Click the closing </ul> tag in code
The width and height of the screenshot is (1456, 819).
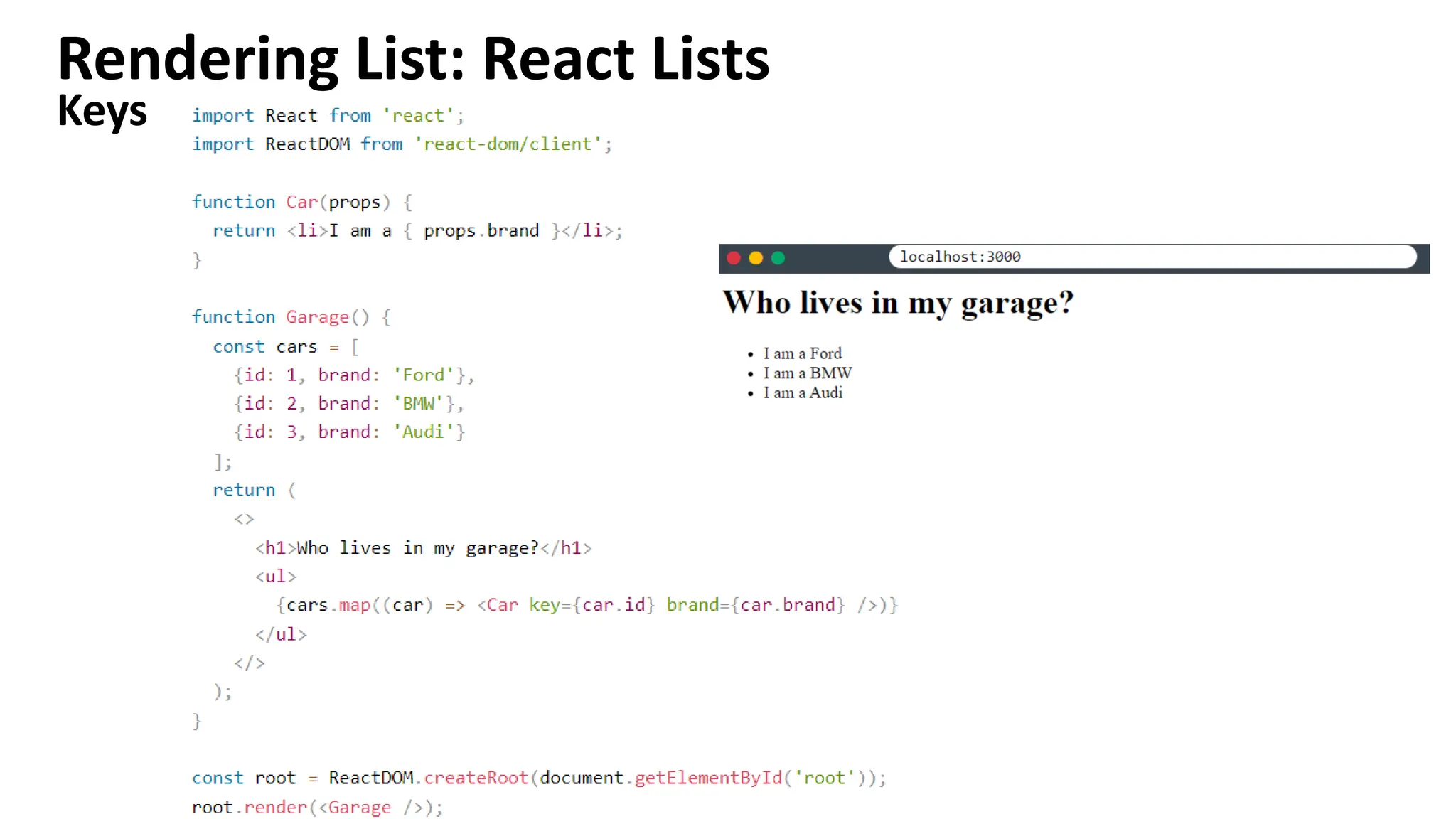point(281,634)
